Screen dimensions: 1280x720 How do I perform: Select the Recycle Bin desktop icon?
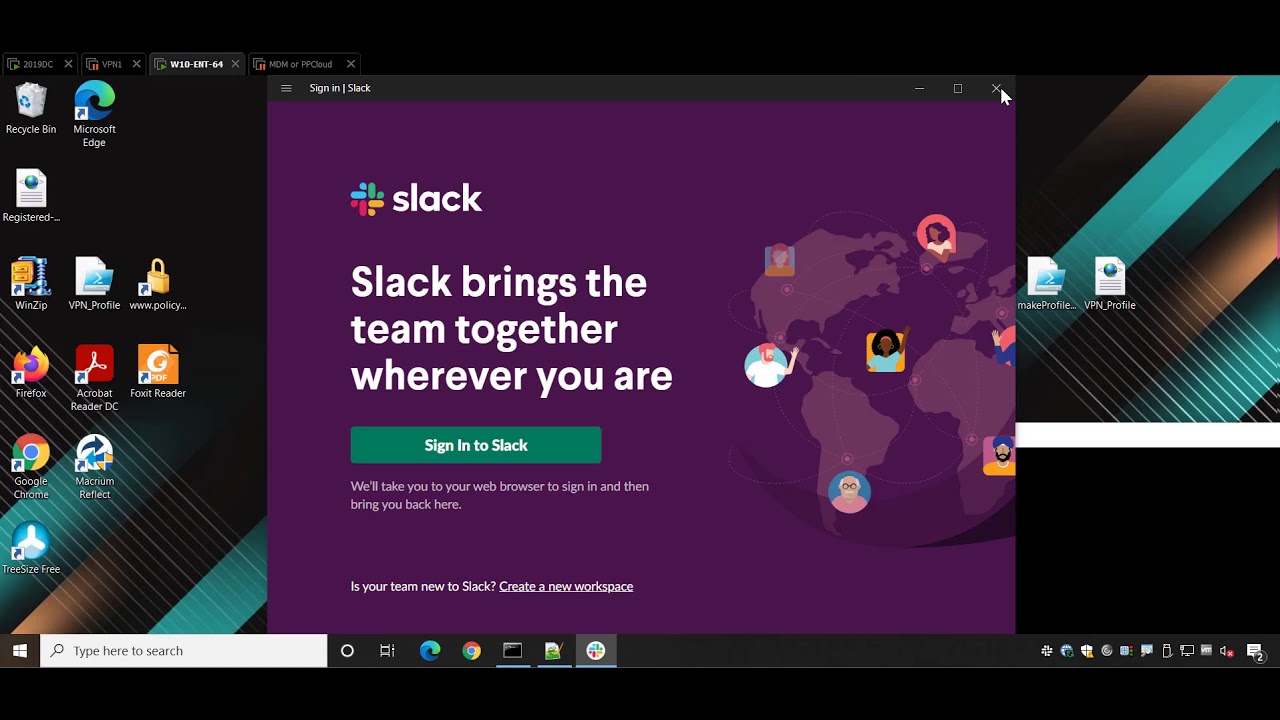tap(31, 108)
